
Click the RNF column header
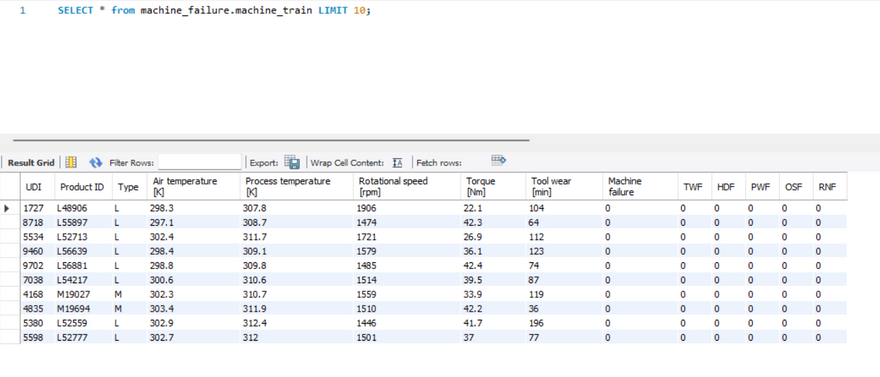829,187
